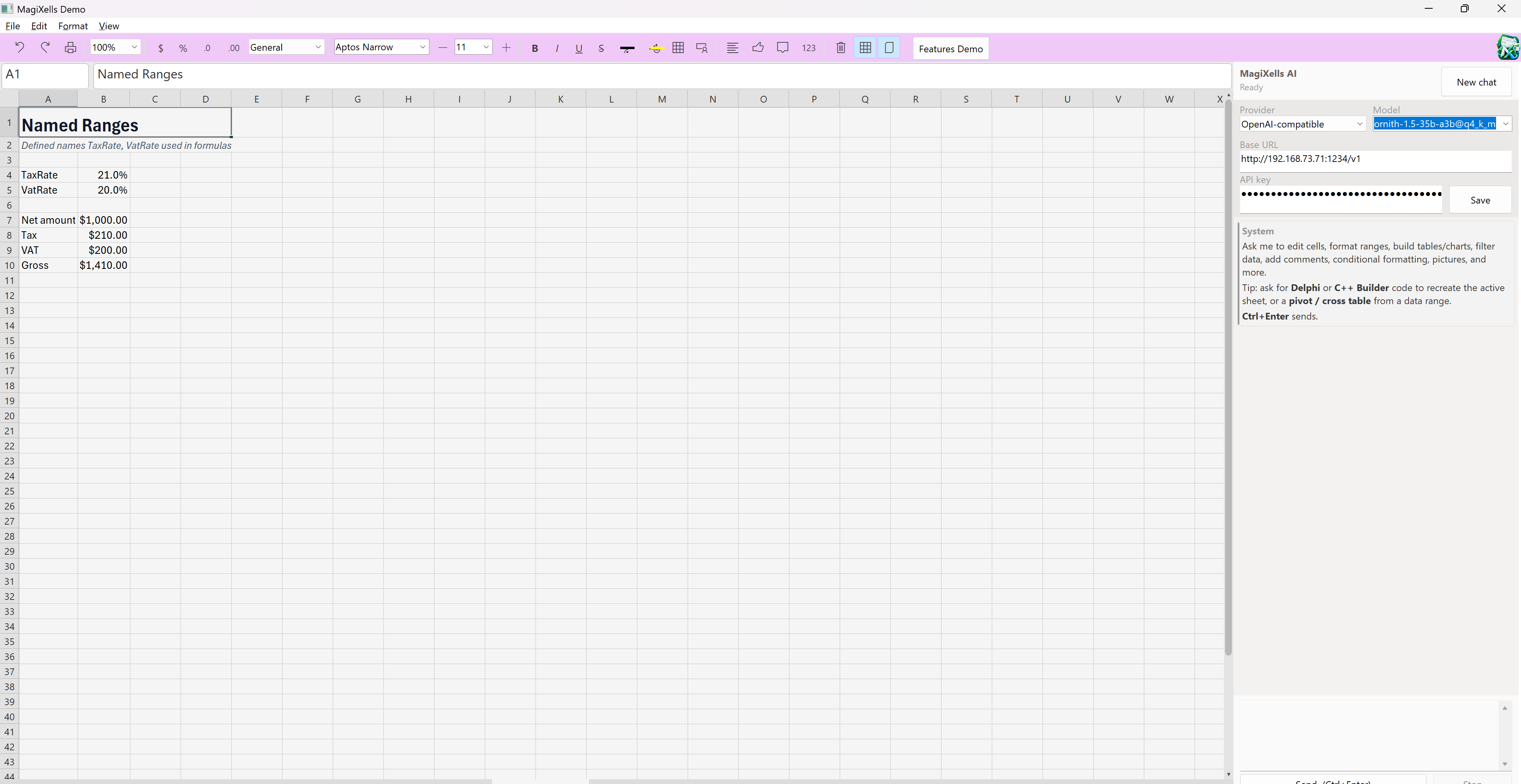Toggle the AI side panel button
The height and width of the screenshot is (784, 1521).
[x=888, y=48]
